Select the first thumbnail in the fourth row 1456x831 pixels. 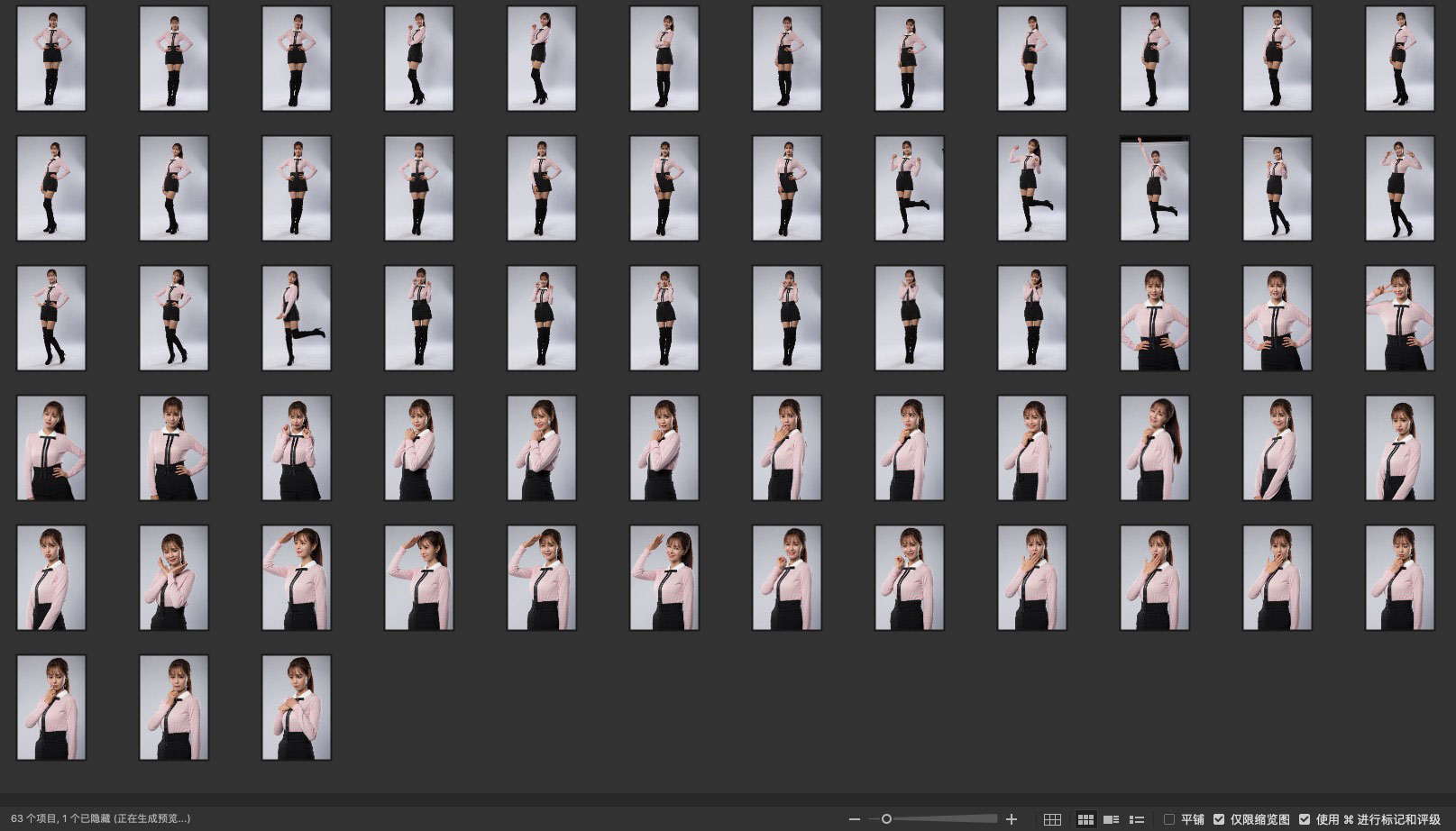(x=51, y=448)
